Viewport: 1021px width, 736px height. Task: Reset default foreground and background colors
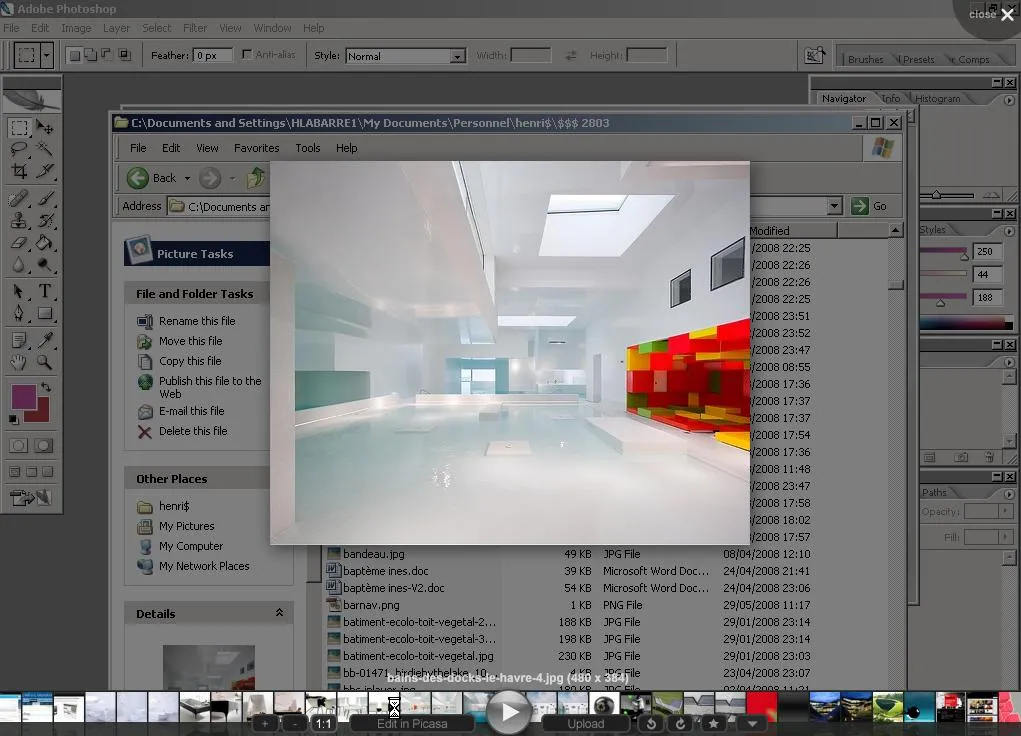pyautogui.click(x=14, y=419)
